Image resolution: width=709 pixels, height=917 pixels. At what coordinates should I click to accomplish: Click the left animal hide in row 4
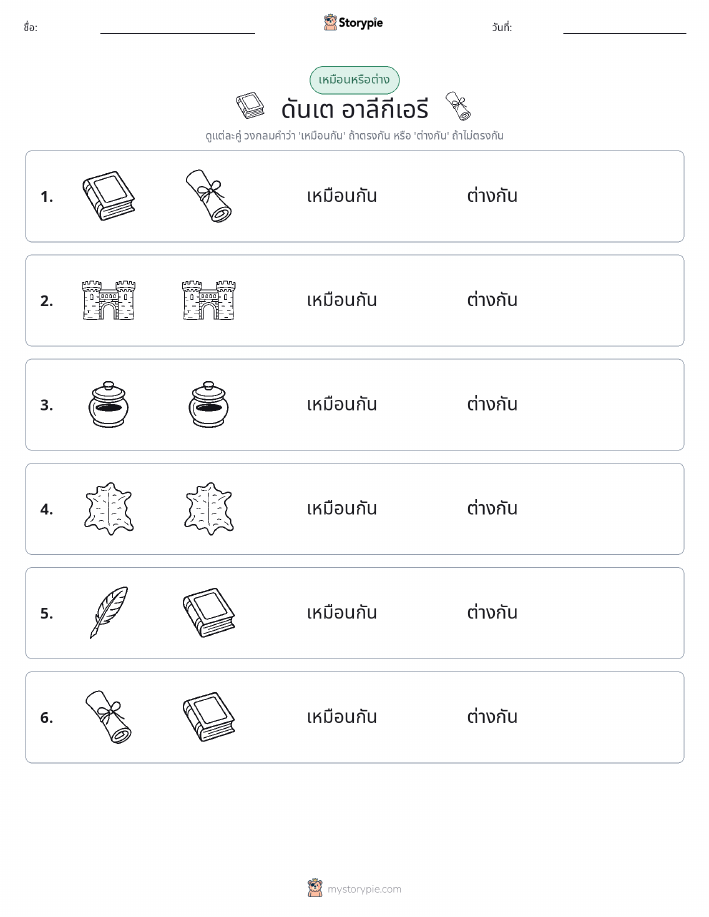pyautogui.click(x=109, y=508)
